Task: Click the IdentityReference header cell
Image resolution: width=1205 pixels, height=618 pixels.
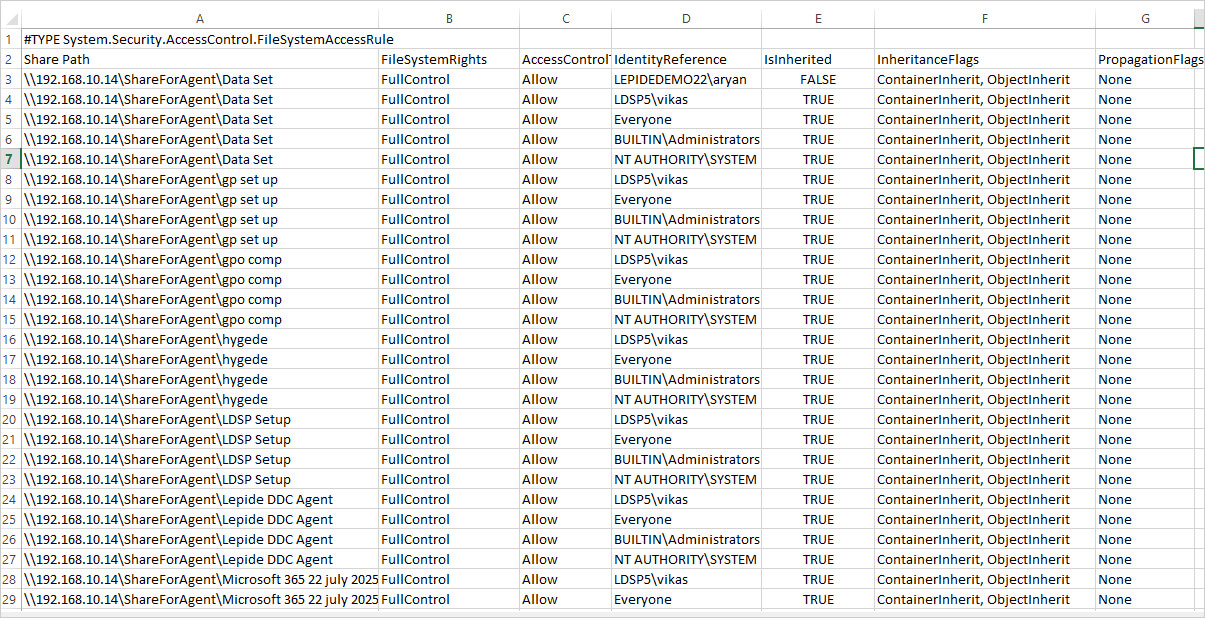Action: tap(686, 59)
